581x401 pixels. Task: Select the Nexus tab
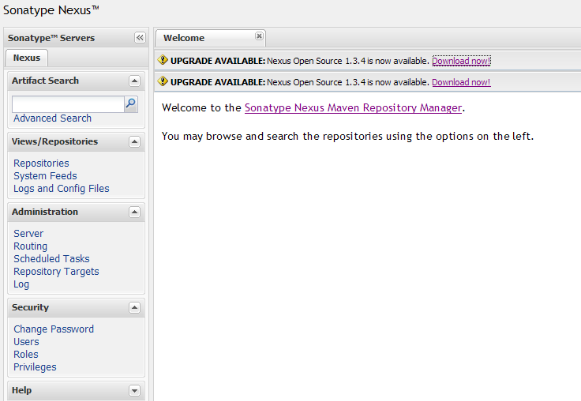26,58
